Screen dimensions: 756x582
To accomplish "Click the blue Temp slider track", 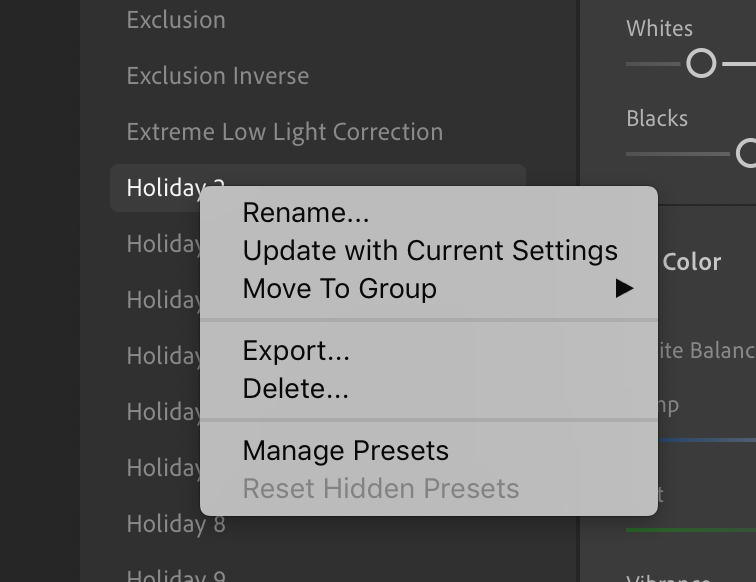I will (x=706, y=440).
